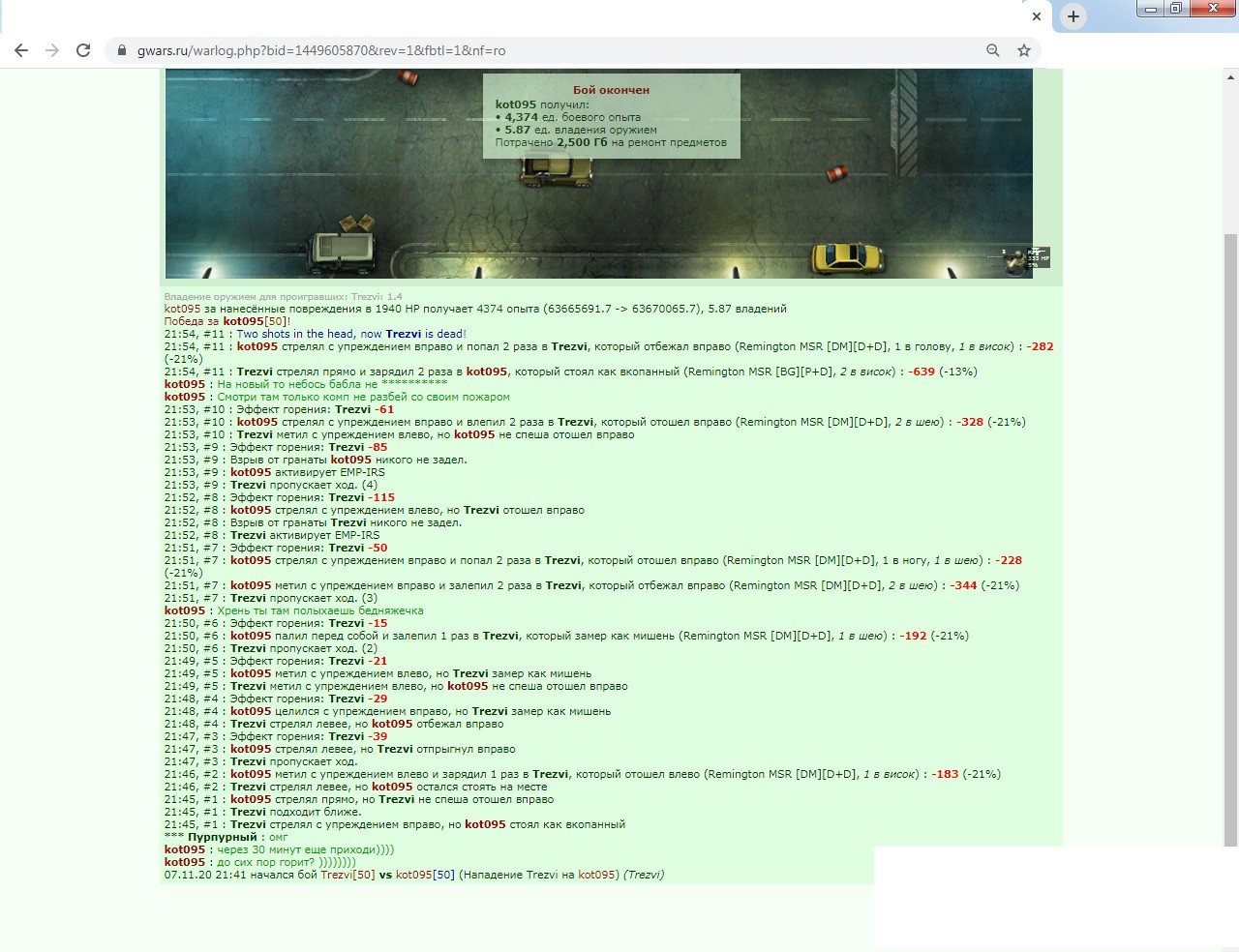The width and height of the screenshot is (1239, 952).
Task: Click 'Бой окончен' heading in result box
Action: 612,90
